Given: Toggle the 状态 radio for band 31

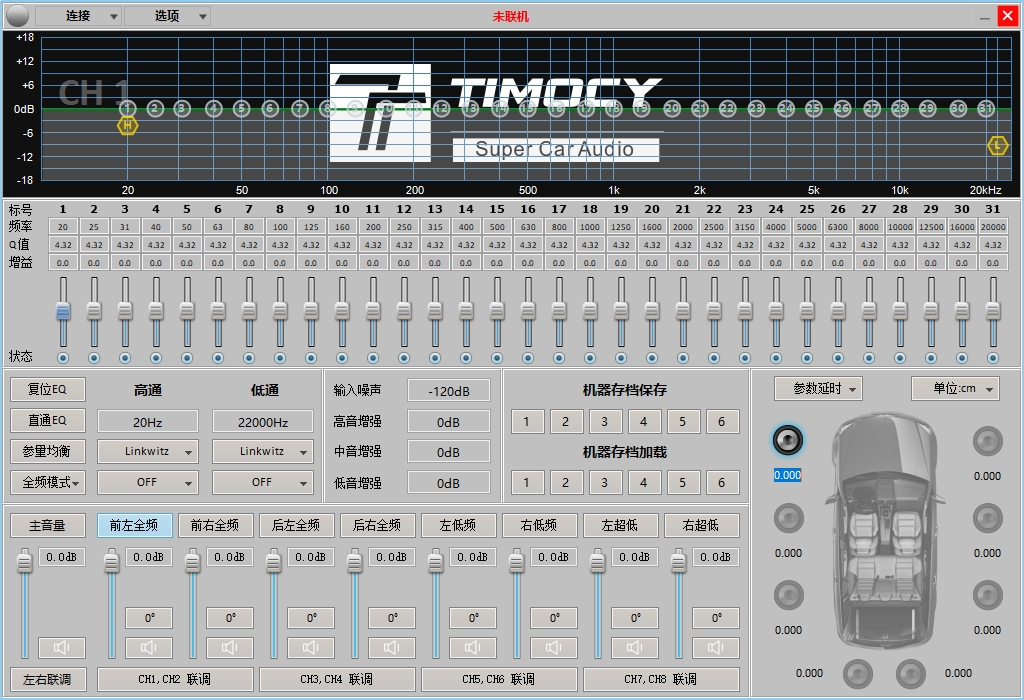Looking at the screenshot, I should [x=993, y=358].
